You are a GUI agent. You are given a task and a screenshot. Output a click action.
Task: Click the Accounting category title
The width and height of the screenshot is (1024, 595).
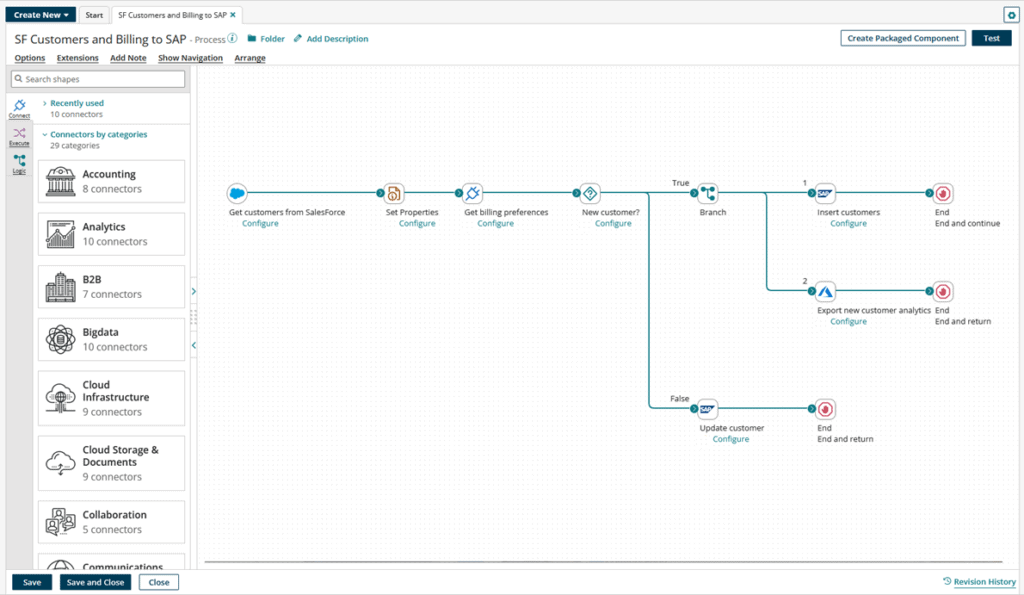(x=109, y=174)
